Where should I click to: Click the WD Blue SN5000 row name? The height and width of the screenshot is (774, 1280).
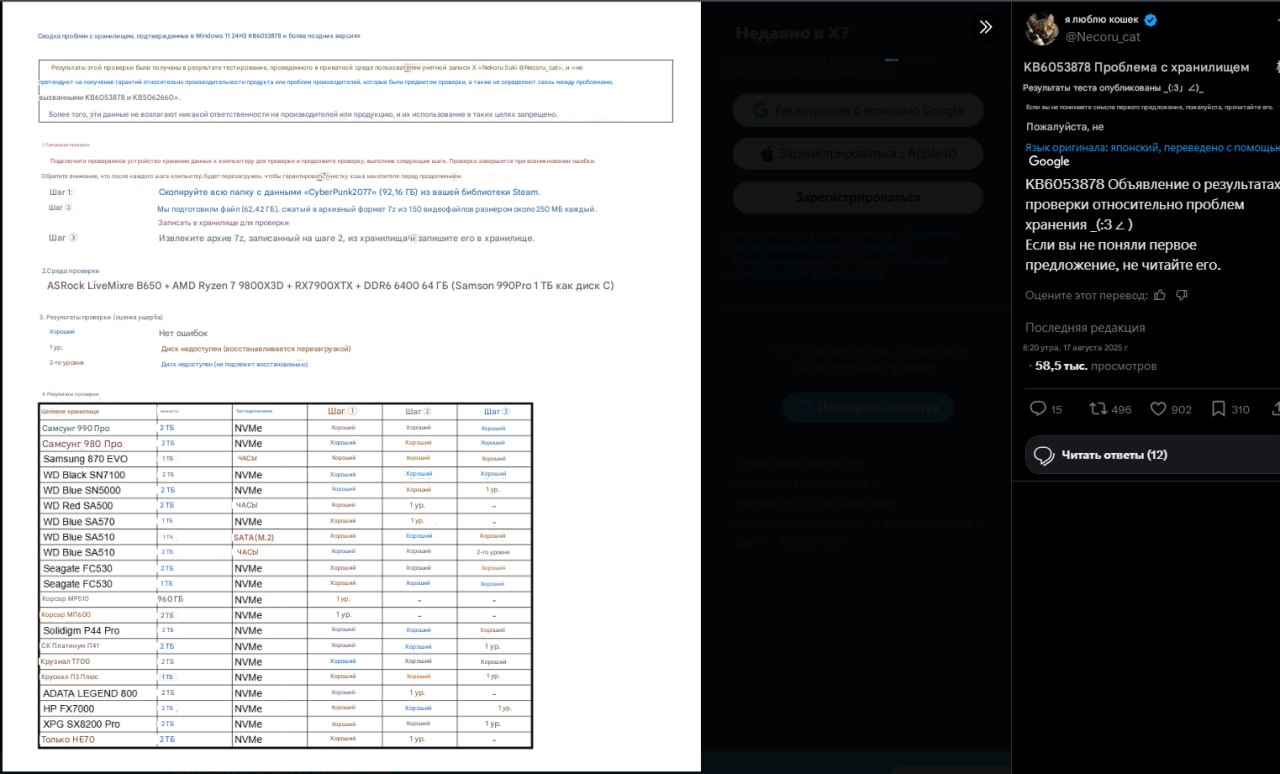point(82,490)
